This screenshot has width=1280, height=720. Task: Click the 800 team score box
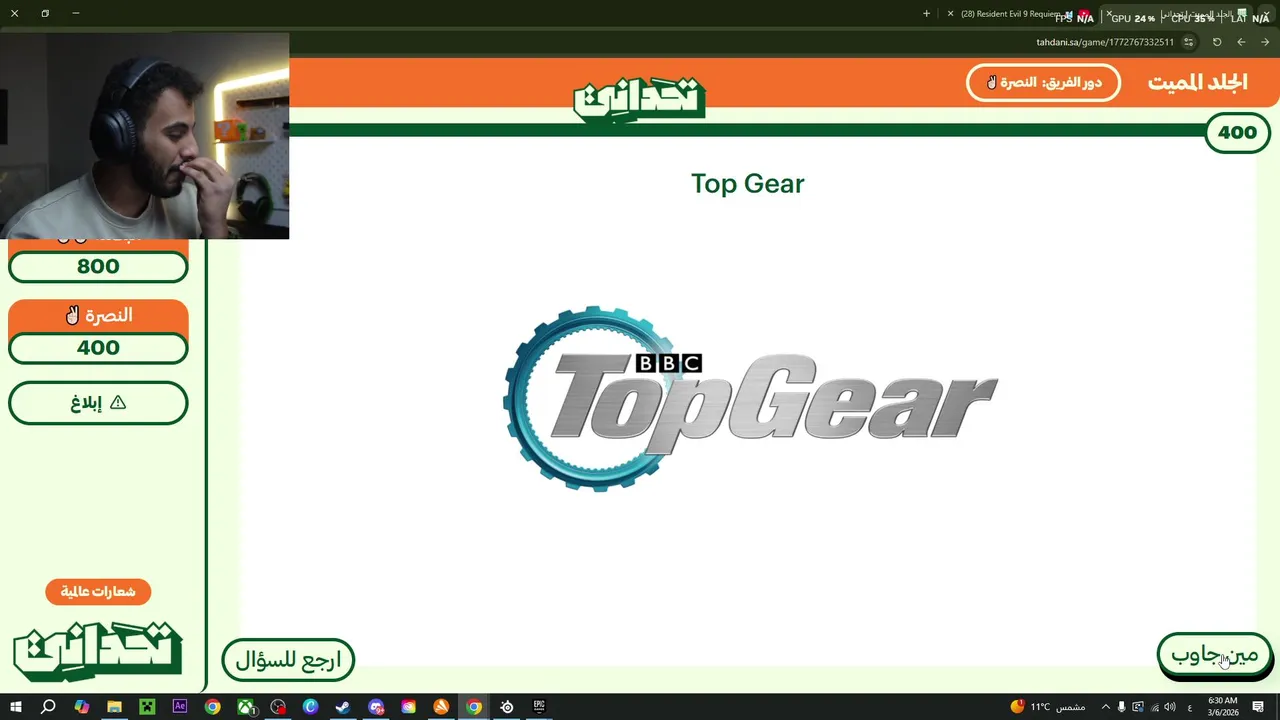(x=98, y=267)
